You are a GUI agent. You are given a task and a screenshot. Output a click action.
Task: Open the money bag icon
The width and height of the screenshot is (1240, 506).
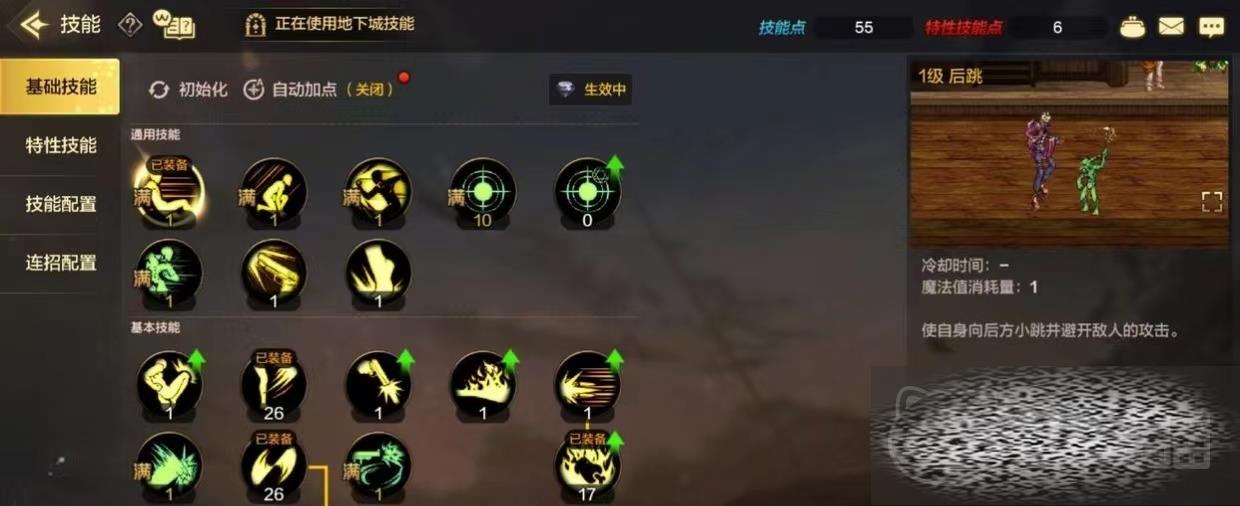1132,27
